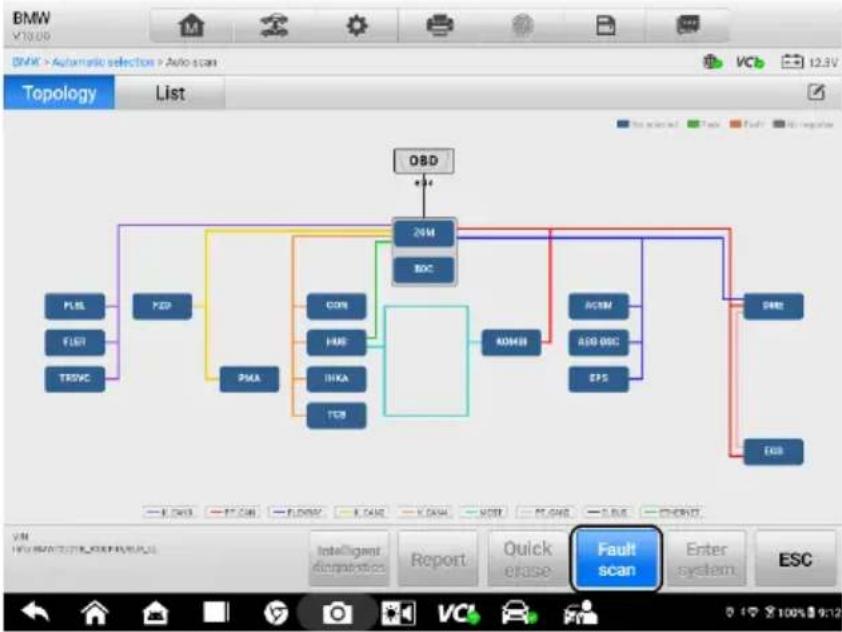Click the Intelligent diagnostics button
Image resolution: width=842 pixels, height=632 pixels.
click(349, 559)
